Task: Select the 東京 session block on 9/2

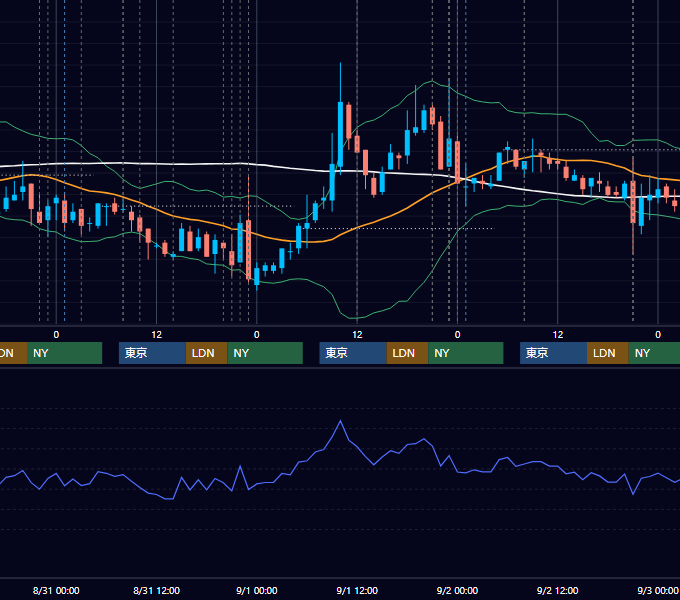Action: (553, 353)
